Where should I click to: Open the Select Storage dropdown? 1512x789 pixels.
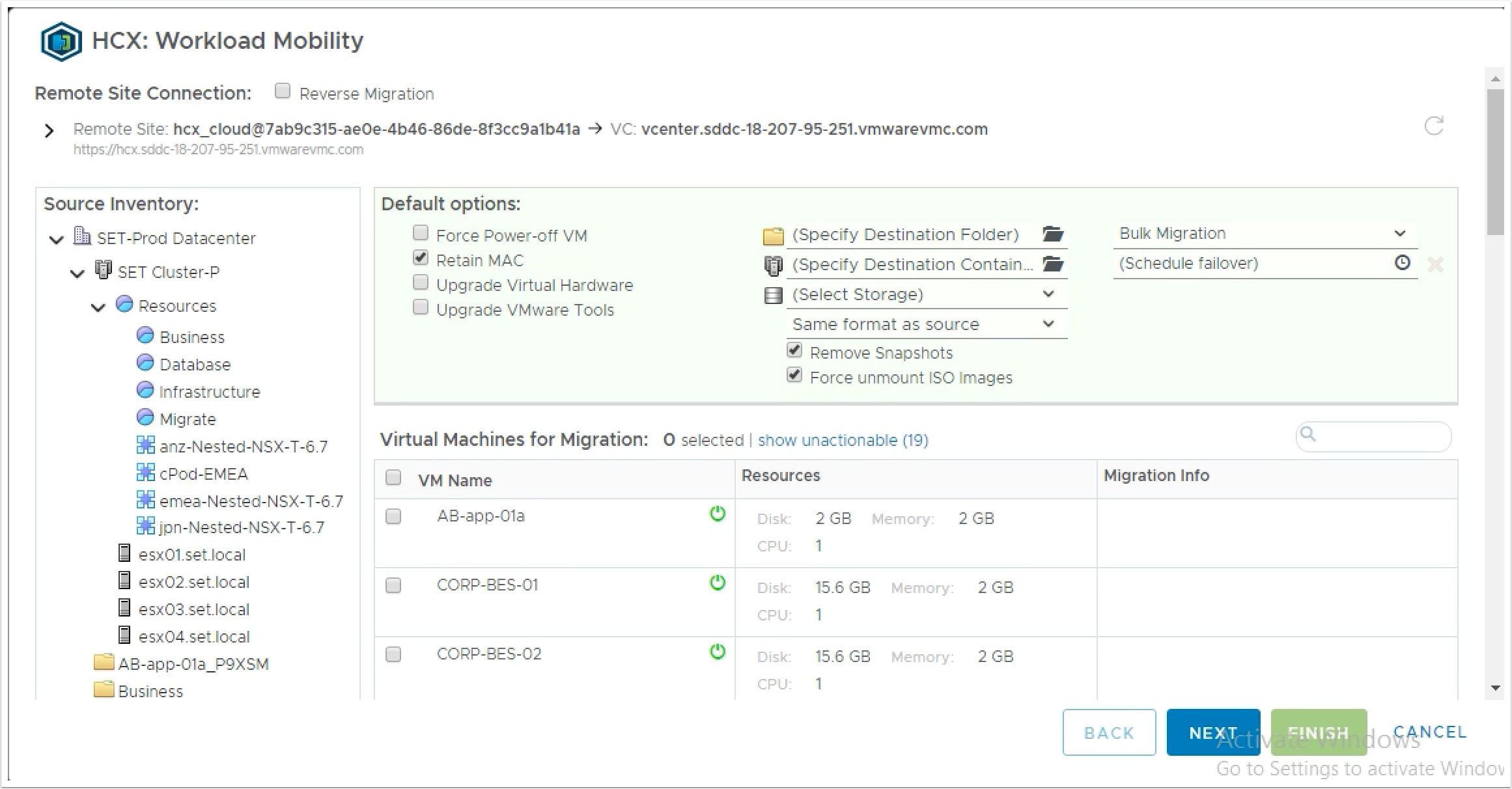(927, 294)
